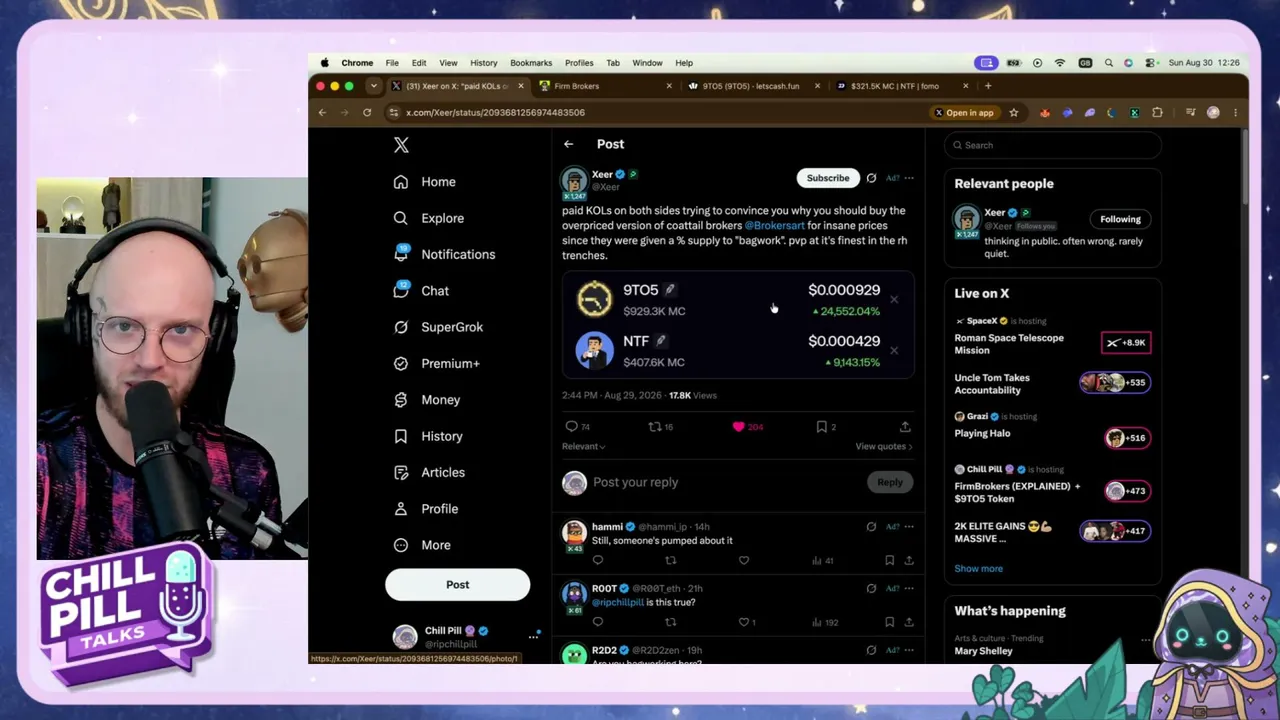Screen dimensions: 1280x720
Task: Click View quotes link
Action: point(884,447)
